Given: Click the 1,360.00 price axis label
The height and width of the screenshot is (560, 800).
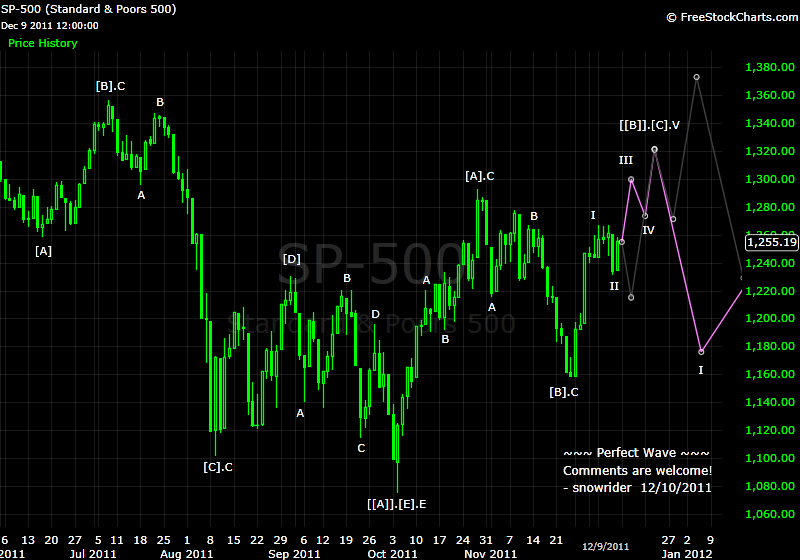Looking at the screenshot, I should 770,95.
